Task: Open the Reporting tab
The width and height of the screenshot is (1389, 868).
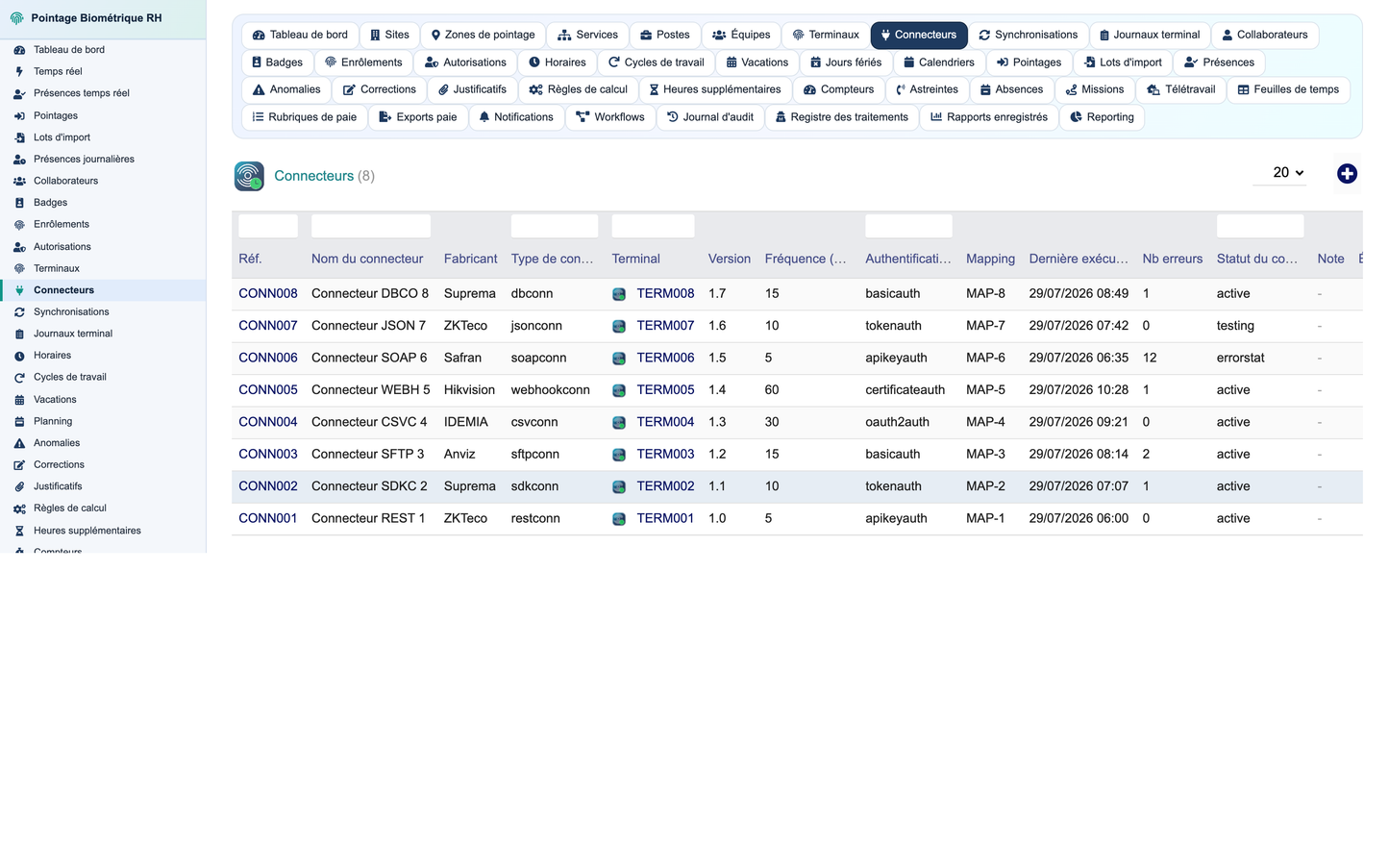Action: [x=1102, y=117]
